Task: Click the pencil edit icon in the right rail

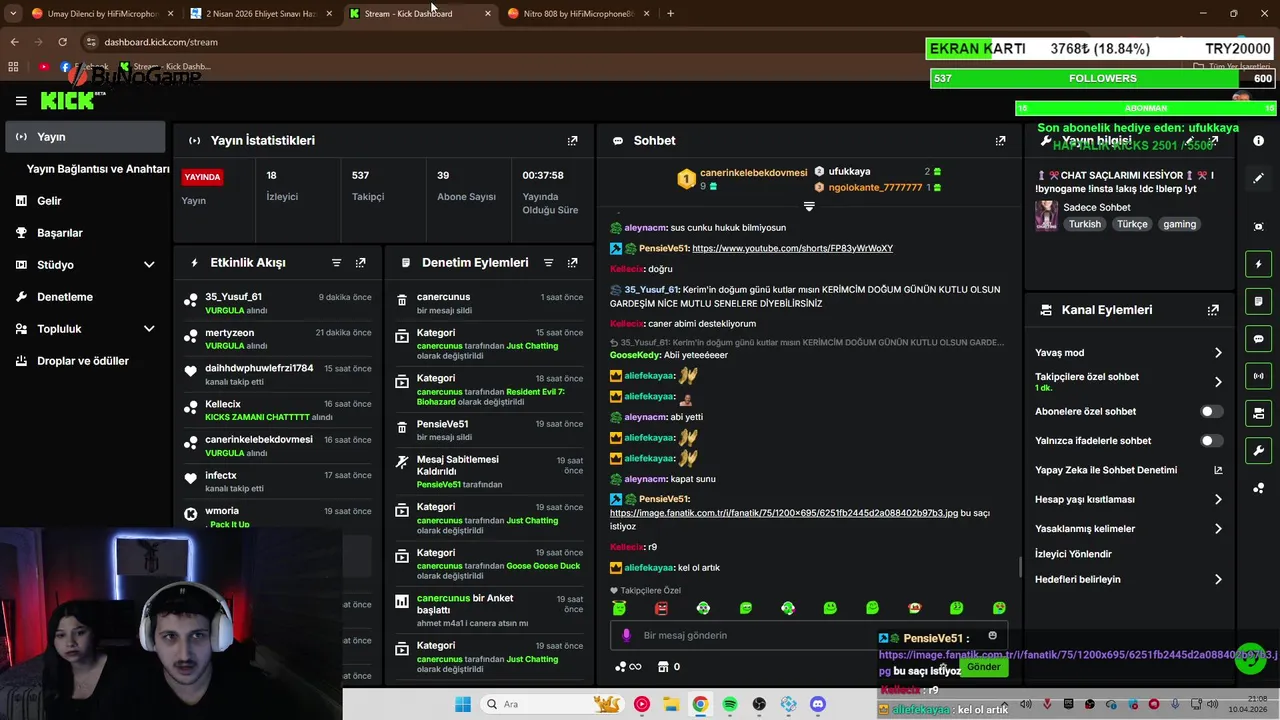Action: pos(1258,178)
